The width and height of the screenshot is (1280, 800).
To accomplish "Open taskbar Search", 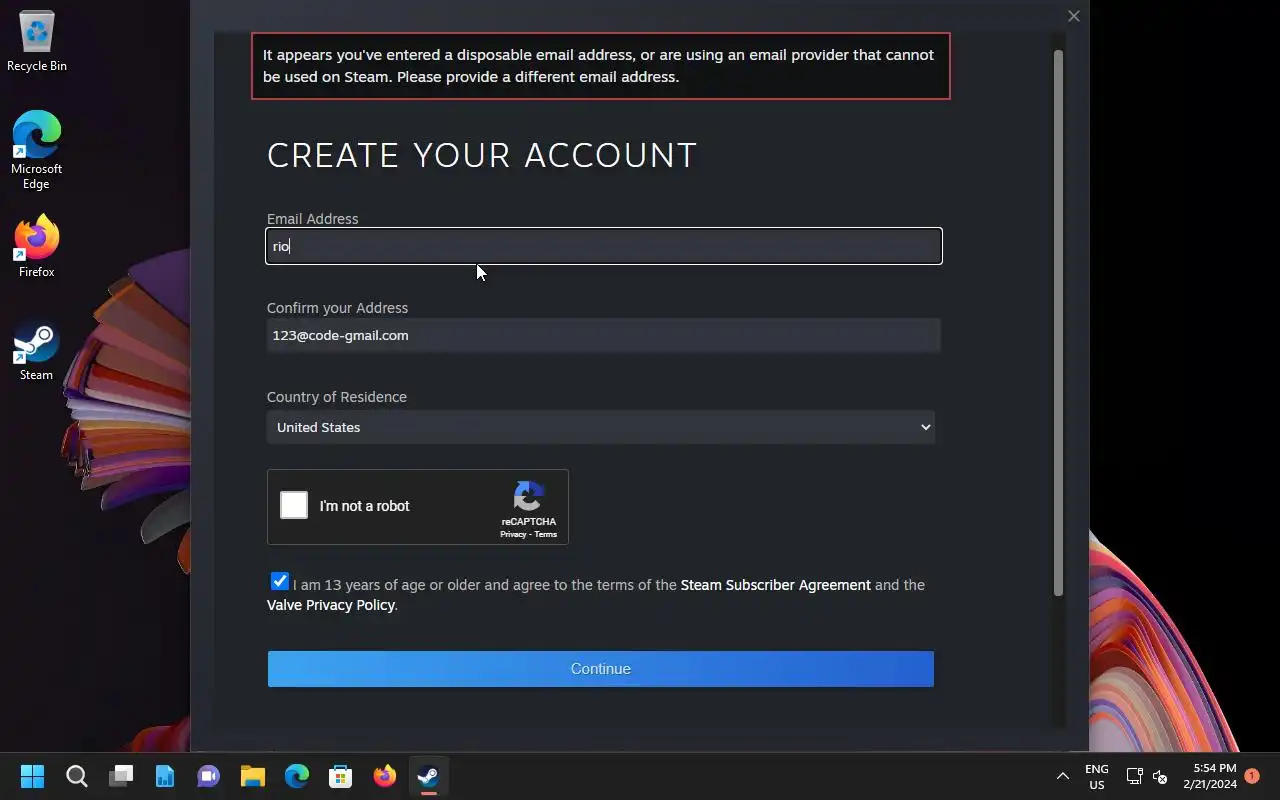I will [77, 776].
